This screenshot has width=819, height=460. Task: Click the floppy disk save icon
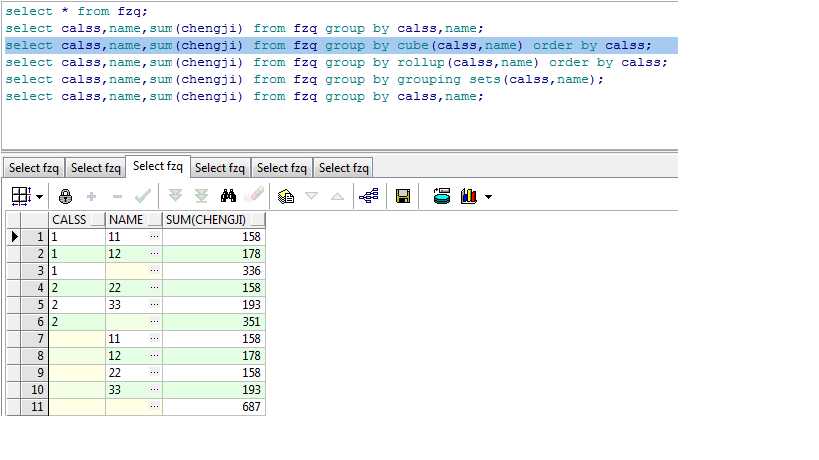[x=403, y=196]
